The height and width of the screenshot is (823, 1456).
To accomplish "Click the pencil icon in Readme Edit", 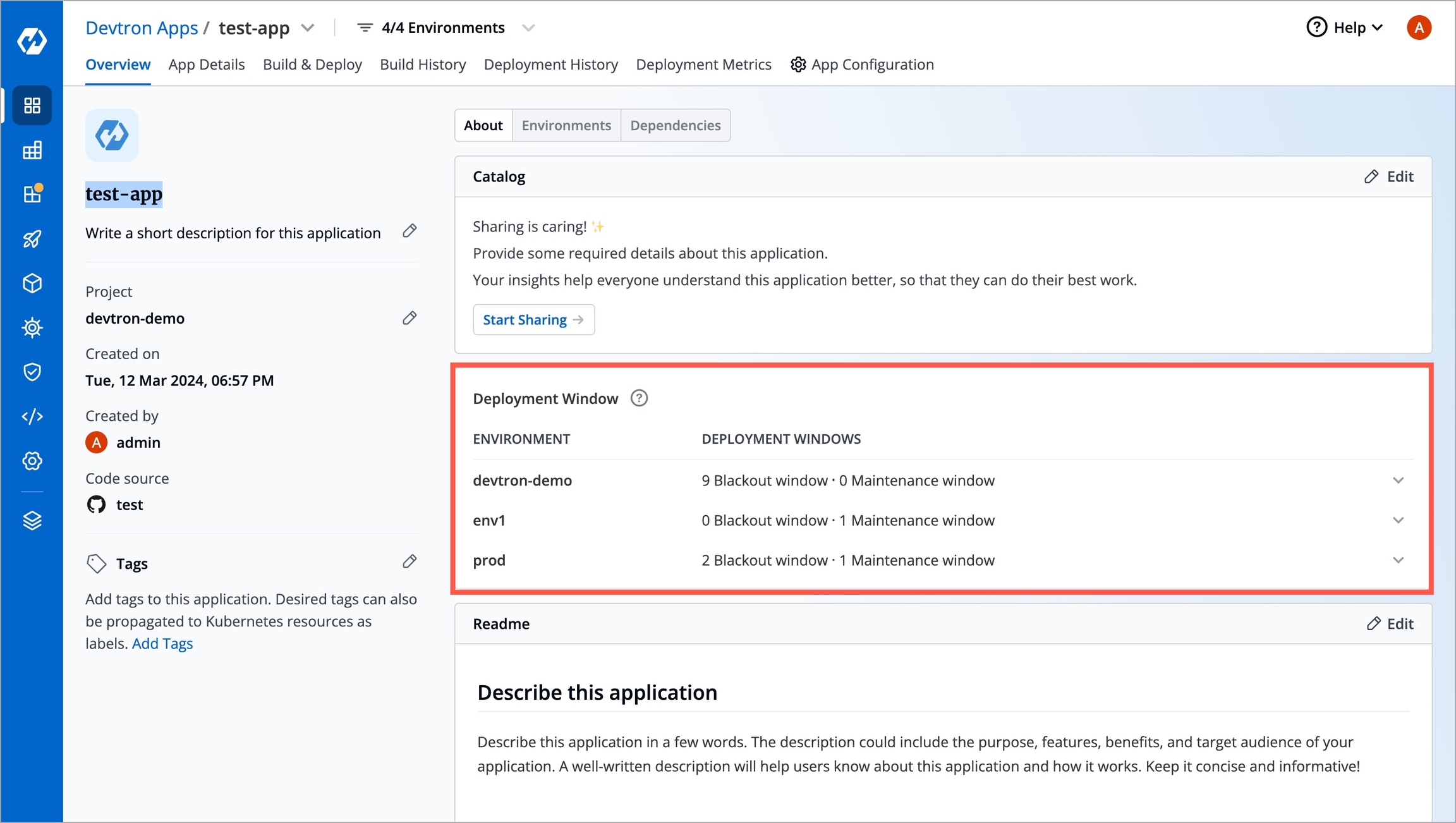I will 1373,624.
